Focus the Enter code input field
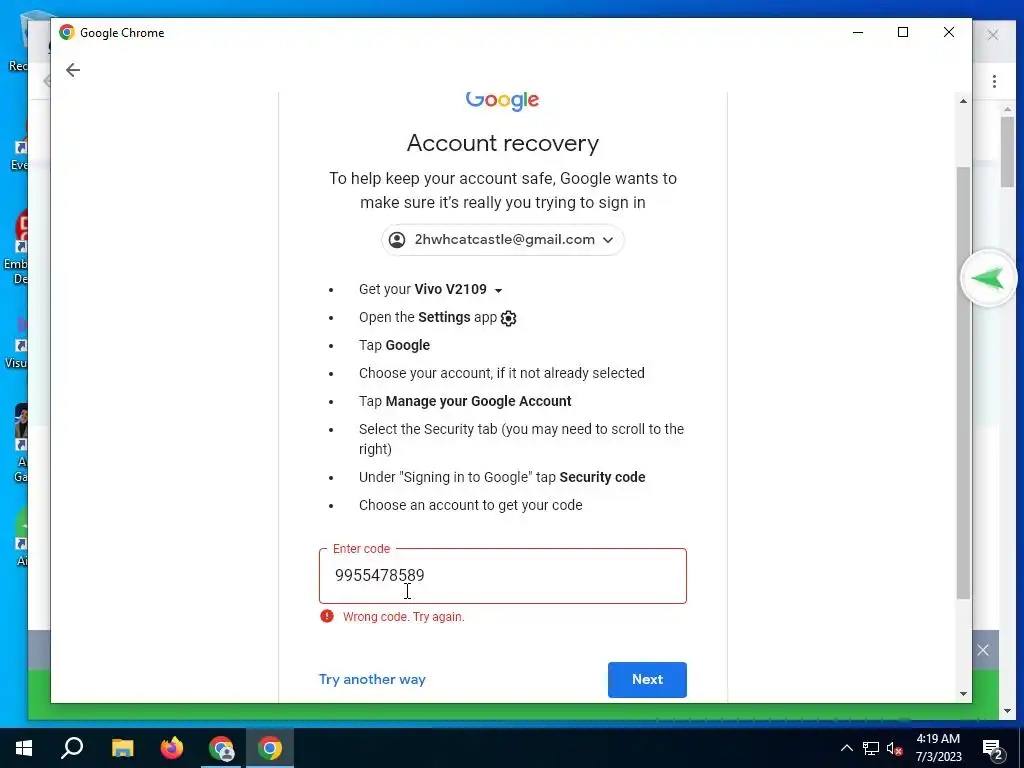 tap(502, 576)
